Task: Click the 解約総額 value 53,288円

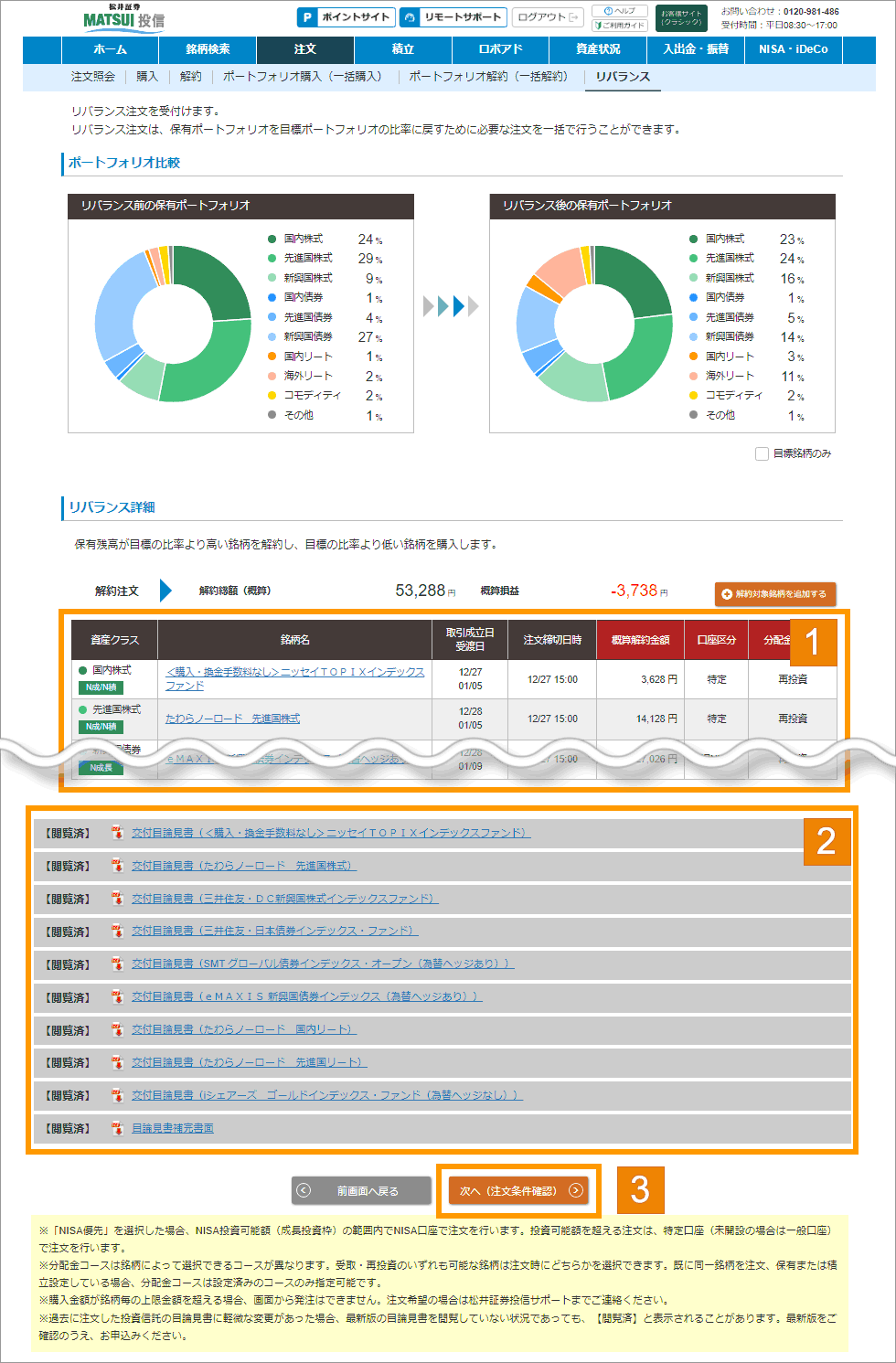Action: tap(425, 591)
